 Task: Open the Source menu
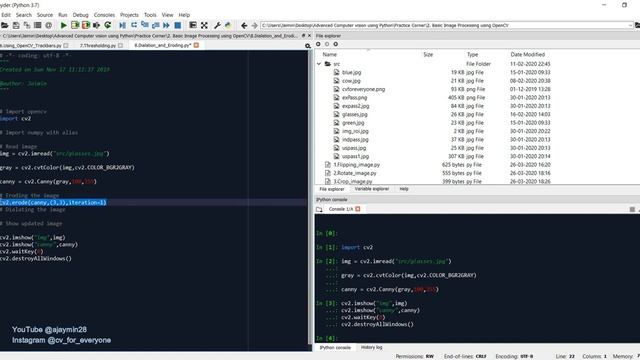tap(45, 15)
